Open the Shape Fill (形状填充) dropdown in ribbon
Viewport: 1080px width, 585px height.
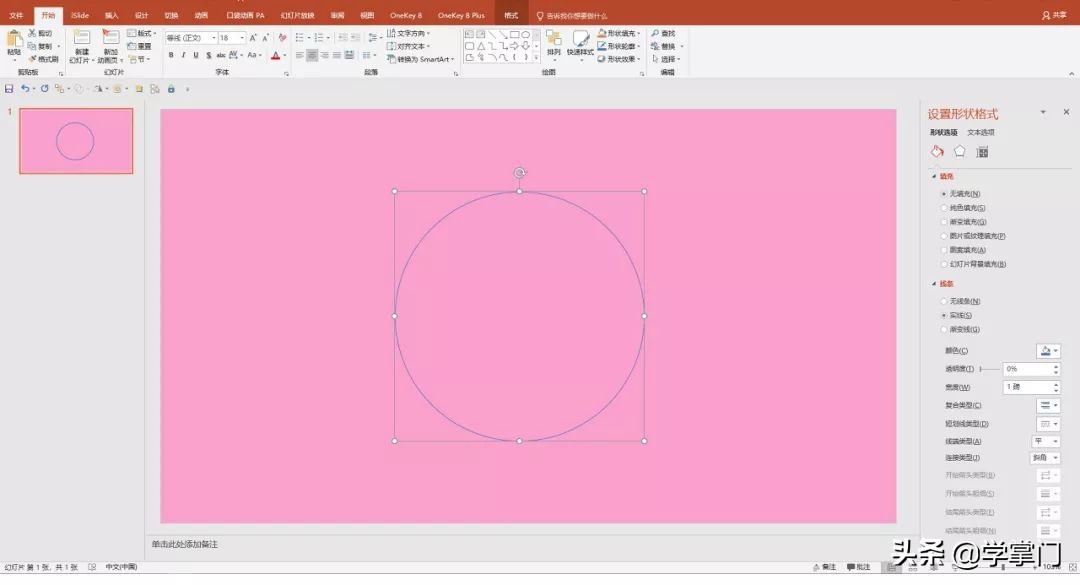[x=620, y=33]
